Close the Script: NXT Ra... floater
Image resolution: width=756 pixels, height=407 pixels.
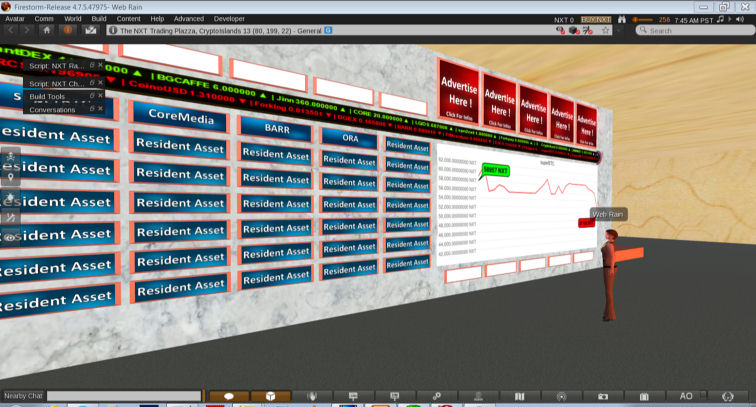pyautogui.click(x=100, y=65)
